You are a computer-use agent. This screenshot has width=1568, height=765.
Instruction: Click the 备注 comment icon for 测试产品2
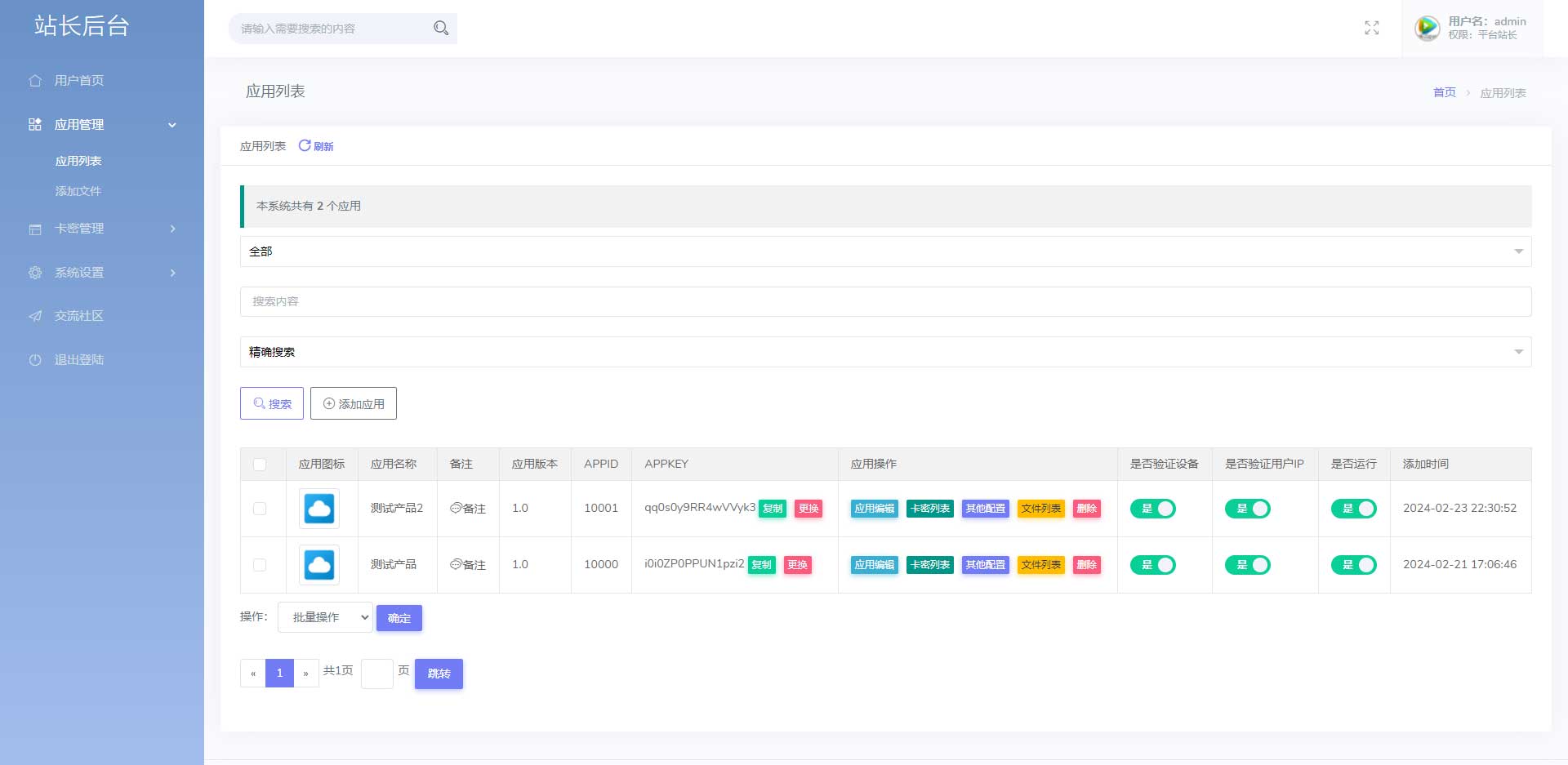[x=456, y=508]
